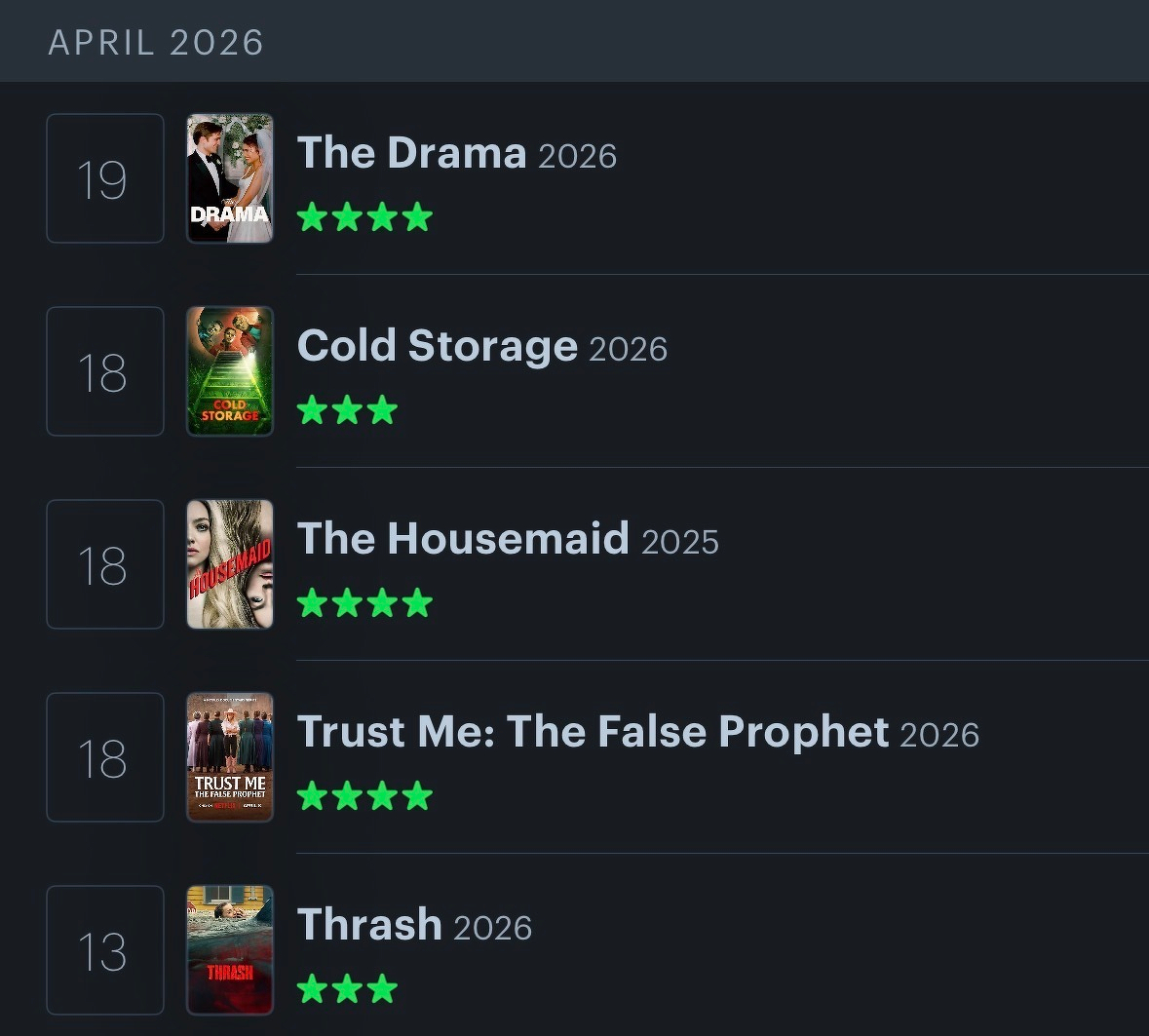The height and width of the screenshot is (1036, 1149).
Task: Open The Housemaid title link
Action: tap(463, 539)
